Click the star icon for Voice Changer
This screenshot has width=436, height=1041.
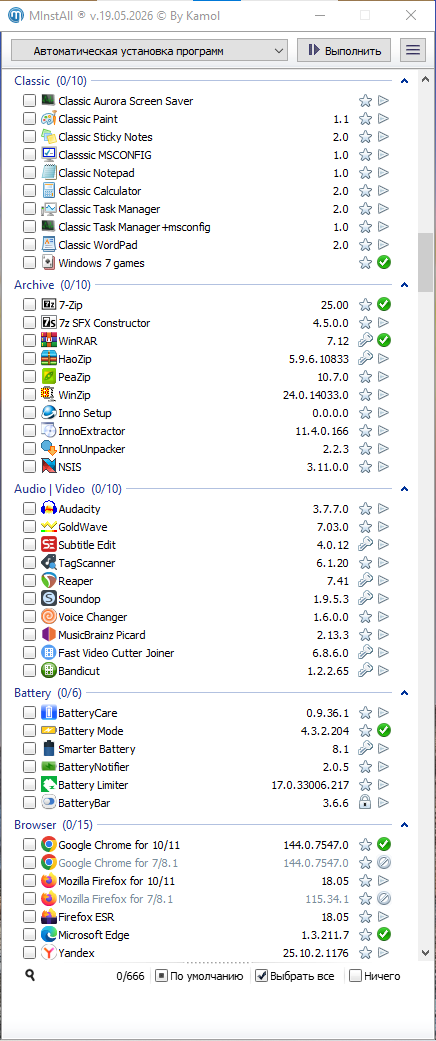click(365, 616)
